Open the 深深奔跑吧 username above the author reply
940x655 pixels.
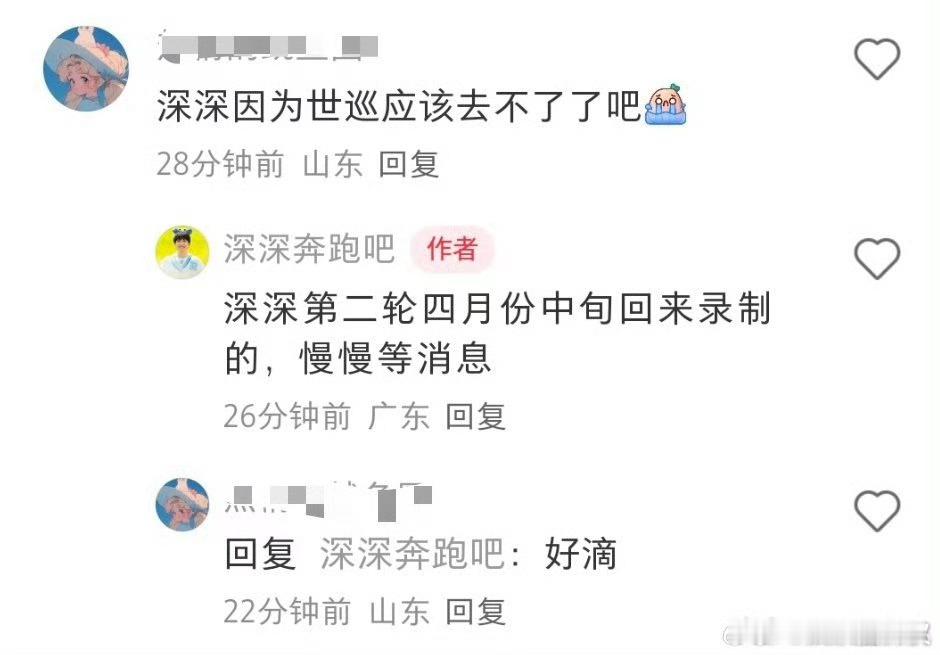click(309, 249)
